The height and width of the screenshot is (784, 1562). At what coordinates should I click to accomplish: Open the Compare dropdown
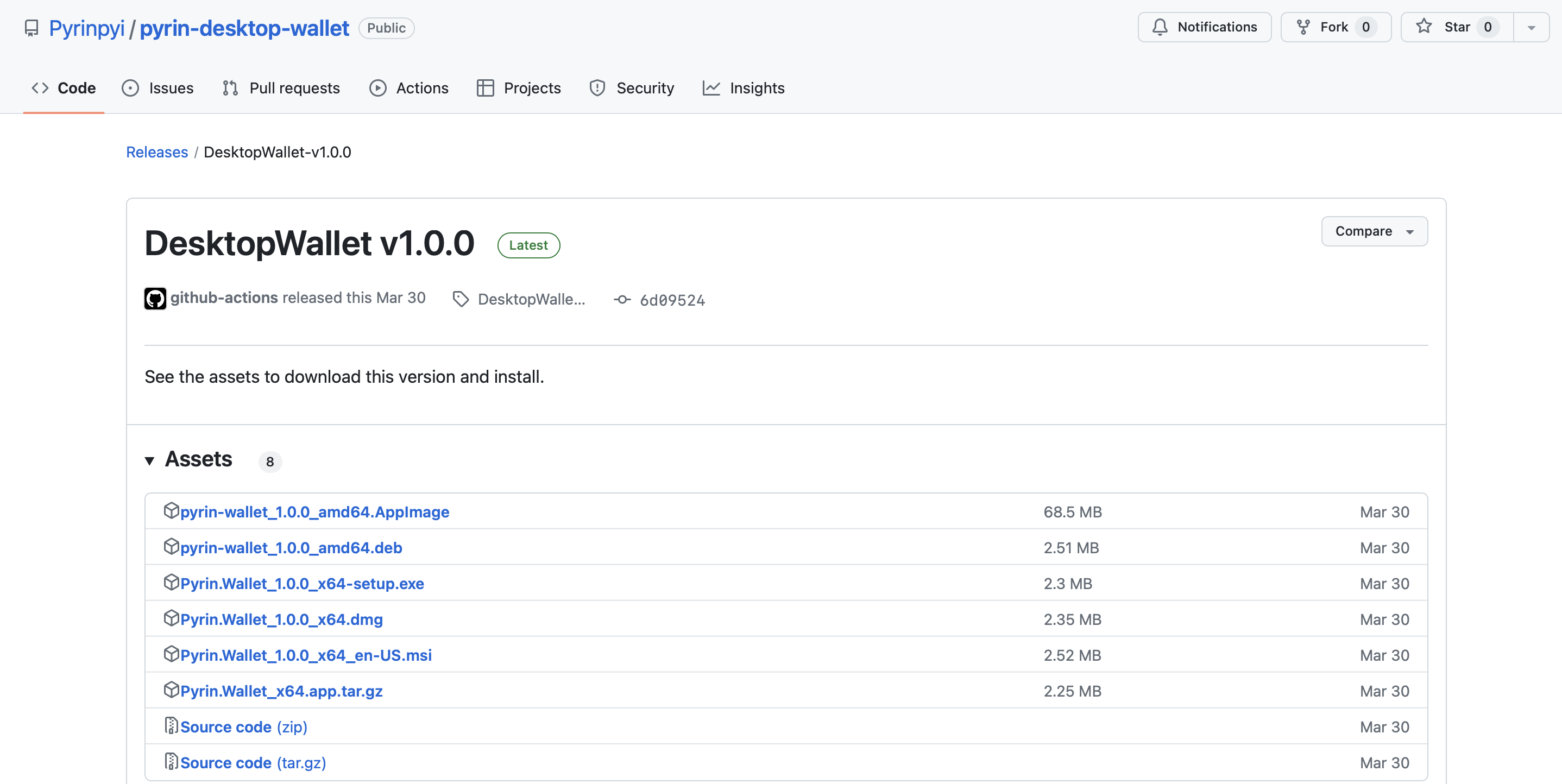coord(1374,231)
